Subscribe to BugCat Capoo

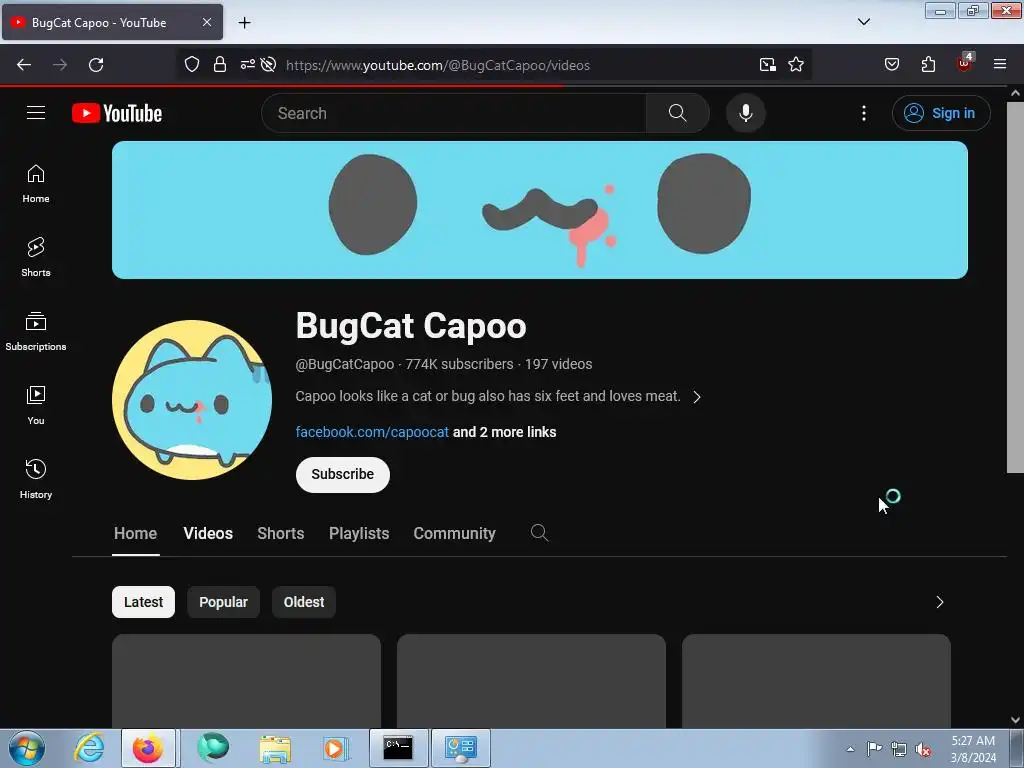[343, 475]
